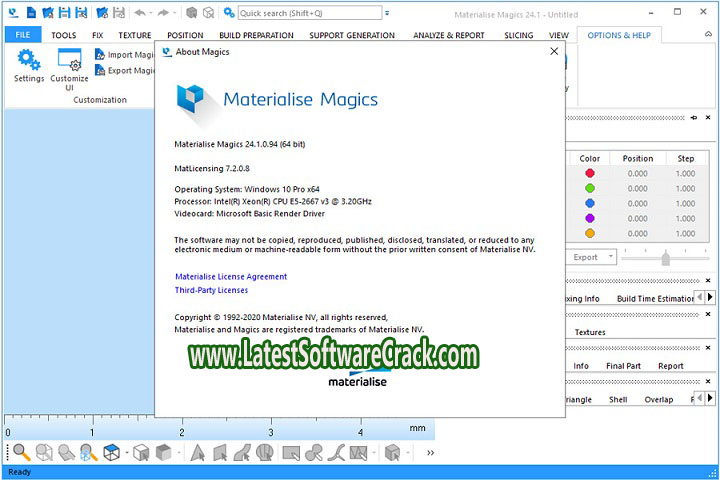Collapse the ribbon with the top-right arrow
The width and height of the screenshot is (720, 480).
point(709,34)
